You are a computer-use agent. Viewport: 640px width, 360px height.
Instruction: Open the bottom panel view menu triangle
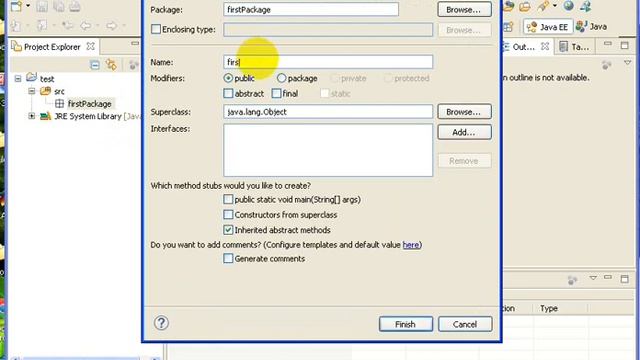click(x=593, y=278)
